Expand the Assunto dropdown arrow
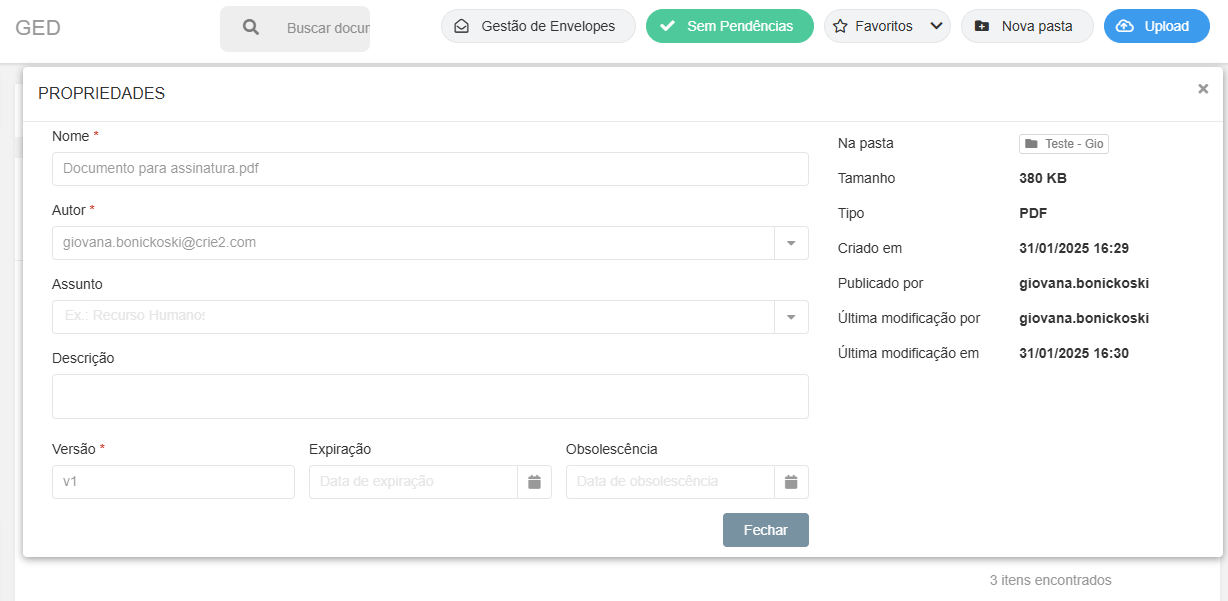The height and width of the screenshot is (601, 1228). tap(791, 317)
